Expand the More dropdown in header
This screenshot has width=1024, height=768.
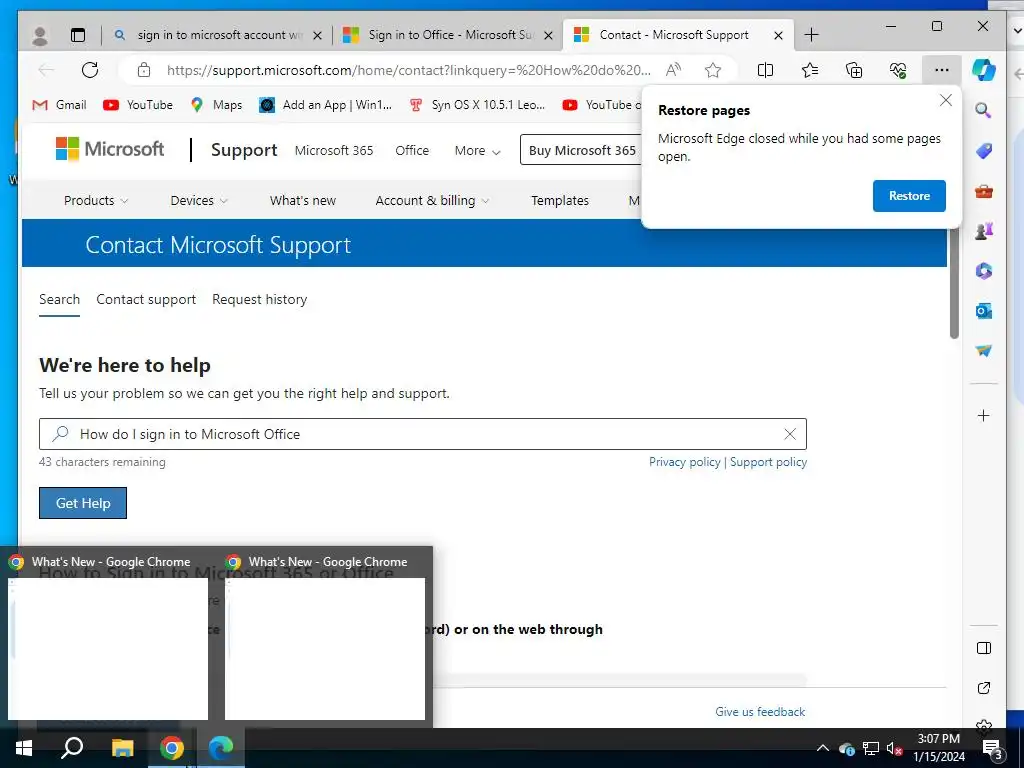click(477, 151)
